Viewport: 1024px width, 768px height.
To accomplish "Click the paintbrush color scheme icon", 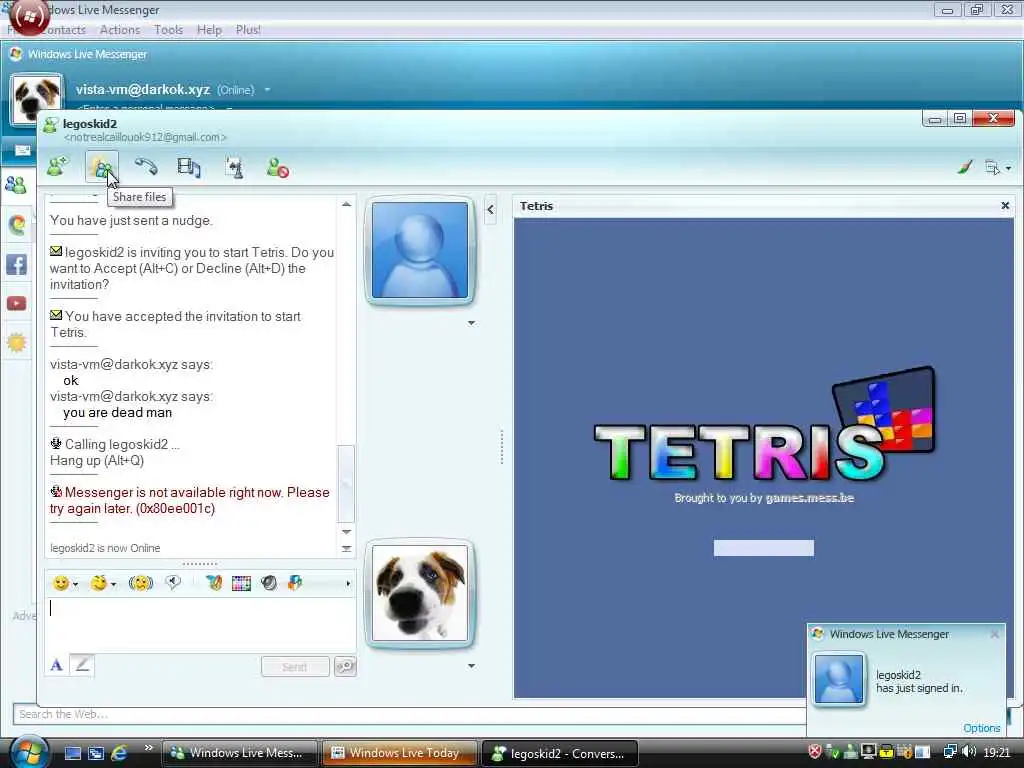I will point(965,167).
